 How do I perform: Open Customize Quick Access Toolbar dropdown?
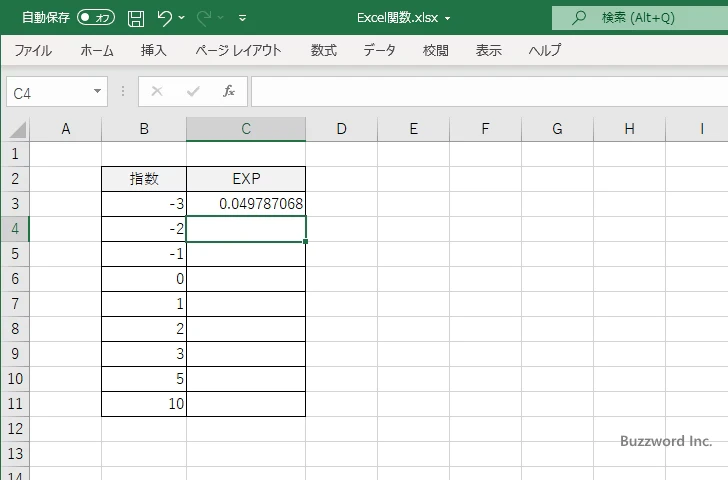point(243,18)
